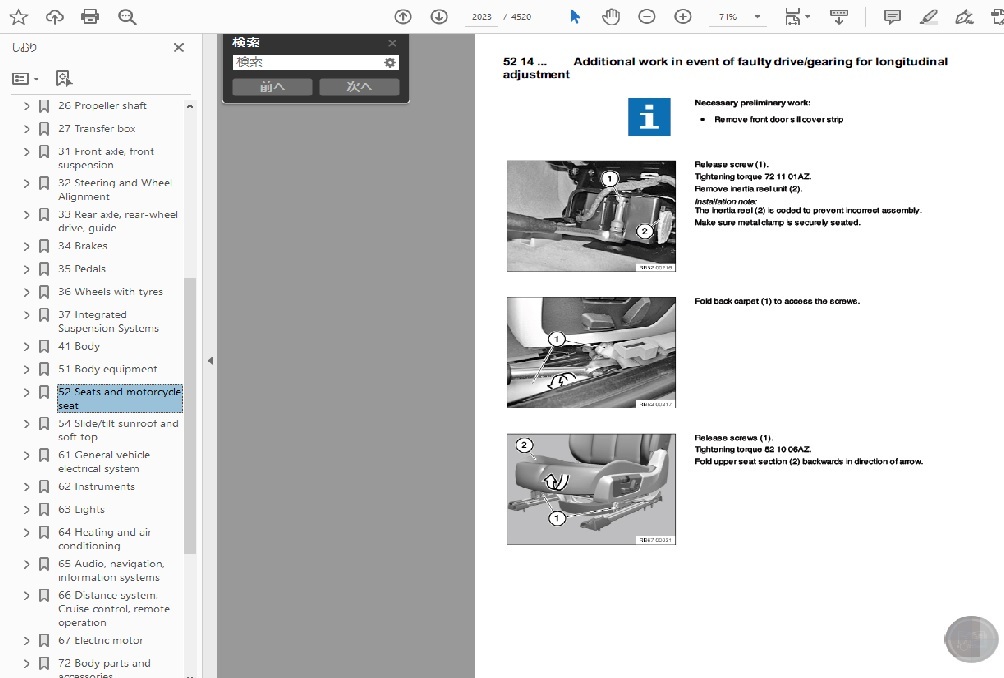Expand the 34 Brakes bookmark
1004x678 pixels.
26,246
